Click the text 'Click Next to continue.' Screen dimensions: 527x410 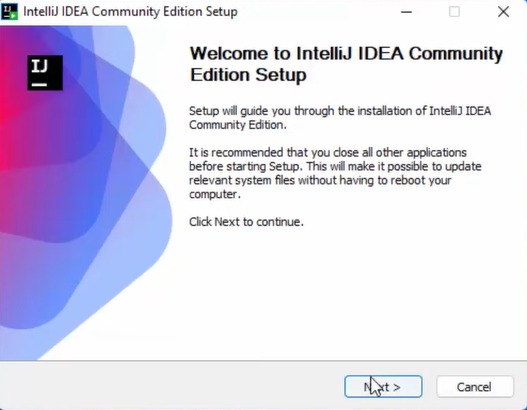[x=246, y=222]
